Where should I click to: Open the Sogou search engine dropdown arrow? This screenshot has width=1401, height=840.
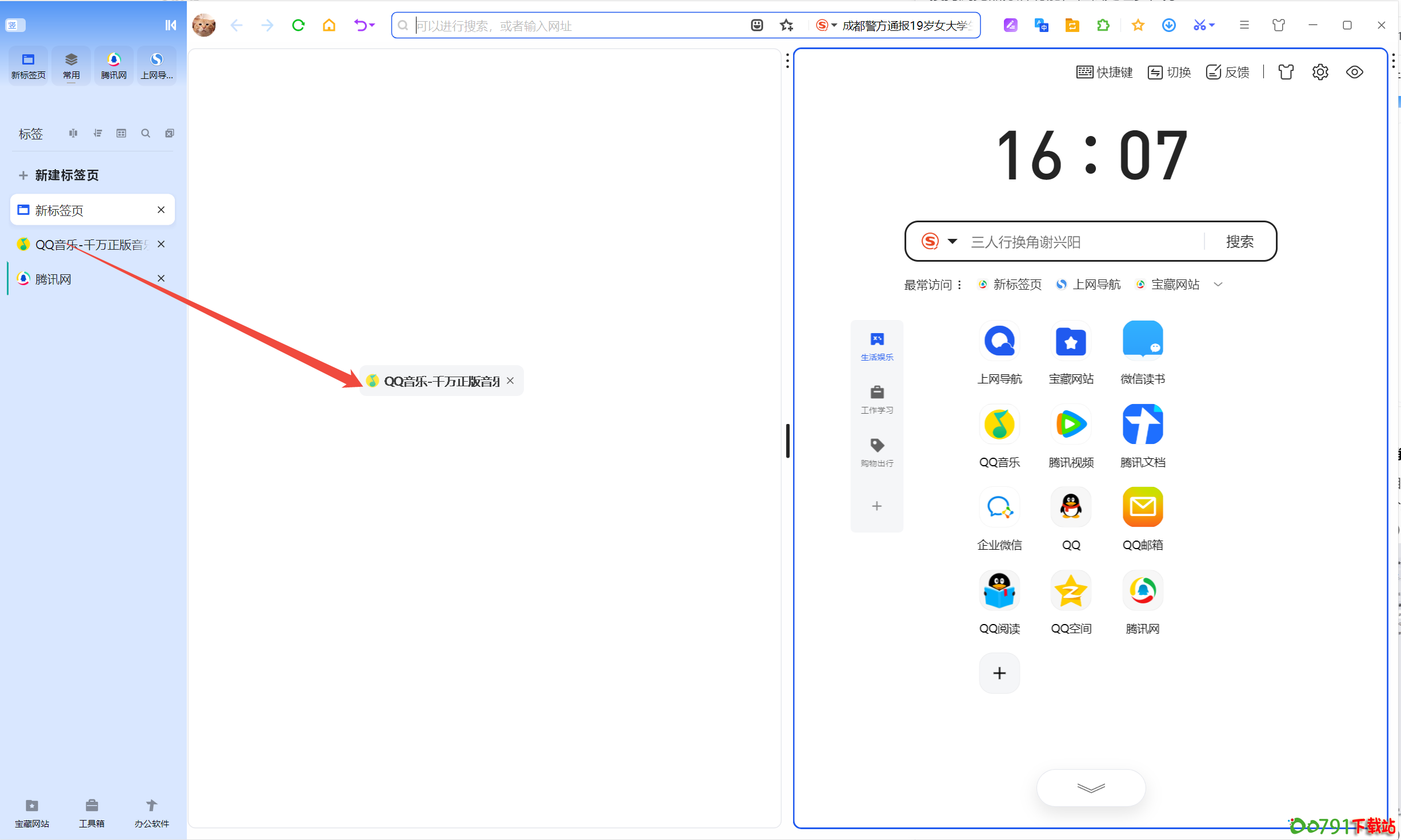pos(952,241)
